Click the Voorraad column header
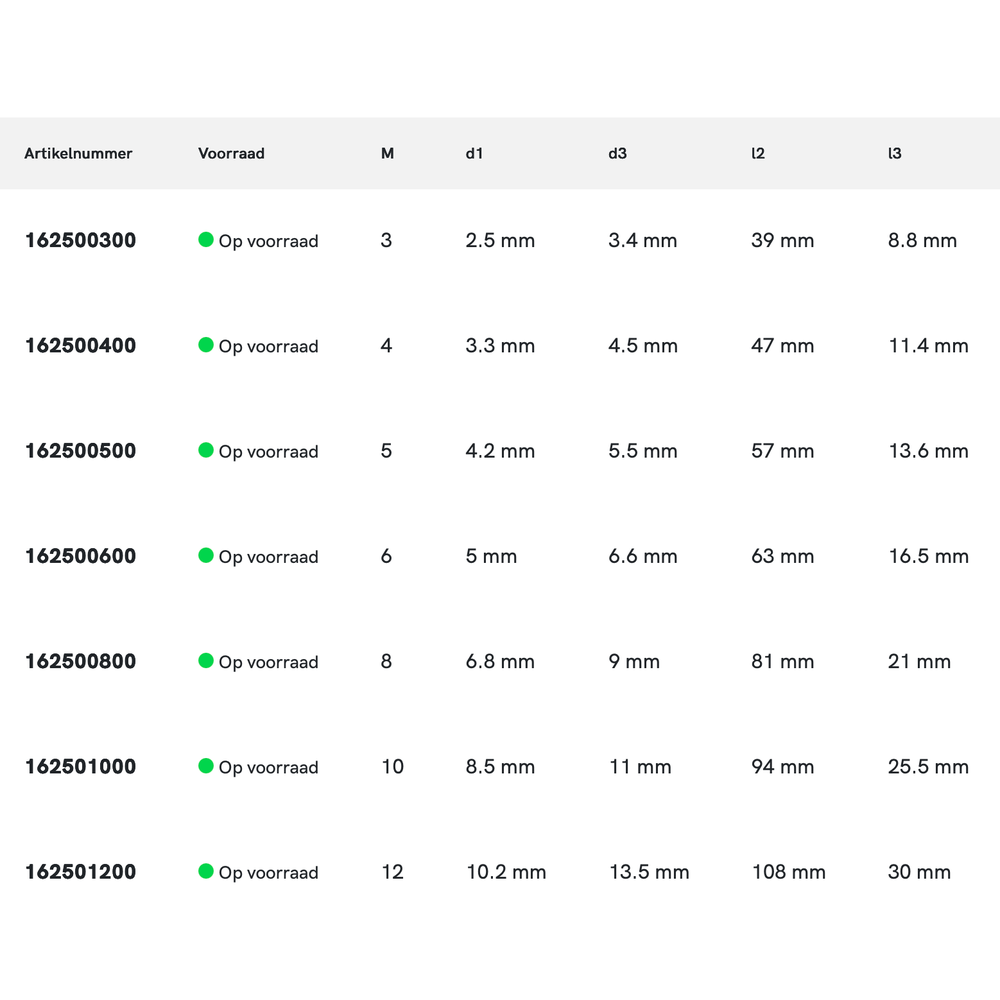Viewport: 1000px width, 1000px height. (x=231, y=154)
